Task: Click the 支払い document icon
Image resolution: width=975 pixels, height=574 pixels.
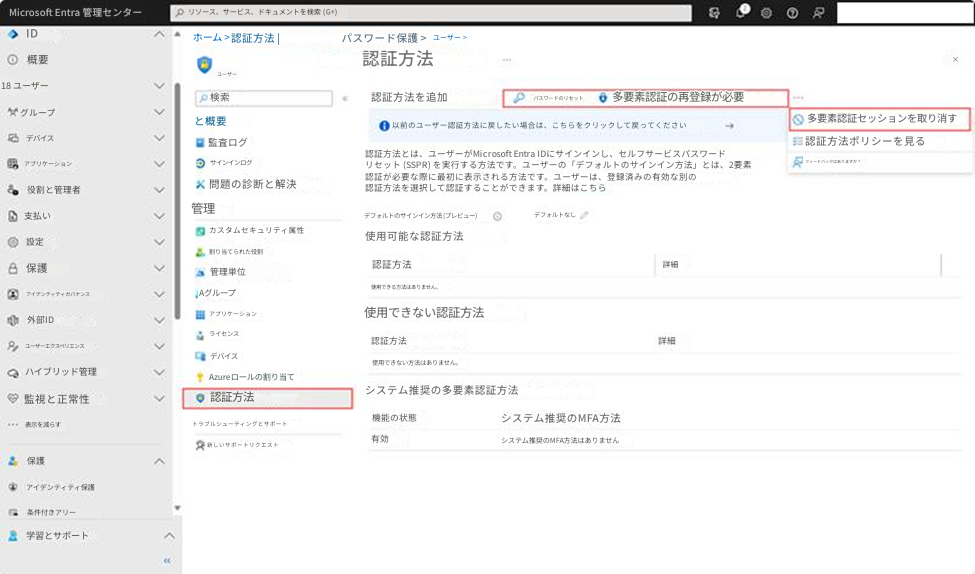Action: 12,216
